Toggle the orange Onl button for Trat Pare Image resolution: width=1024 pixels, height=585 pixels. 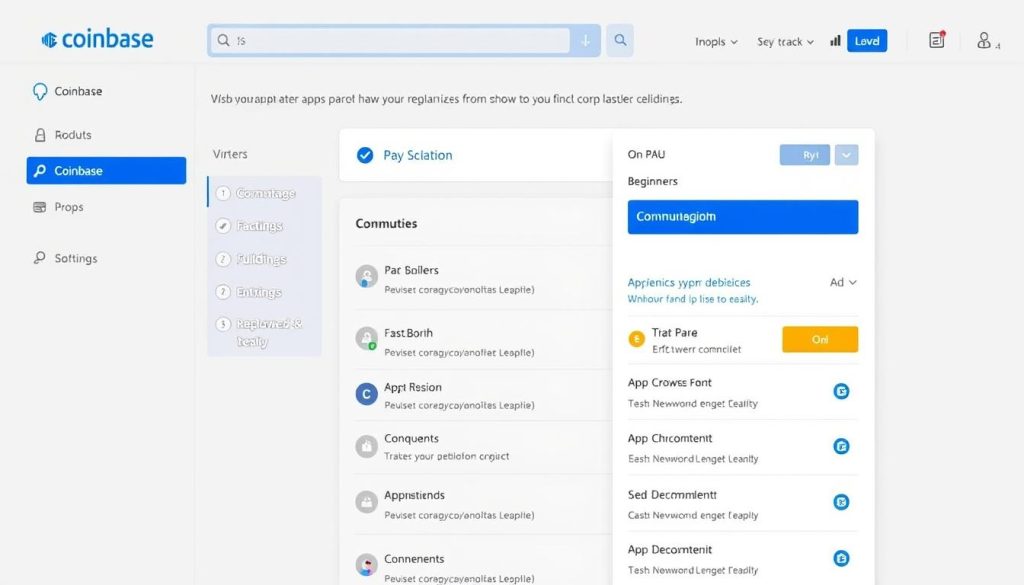click(820, 340)
